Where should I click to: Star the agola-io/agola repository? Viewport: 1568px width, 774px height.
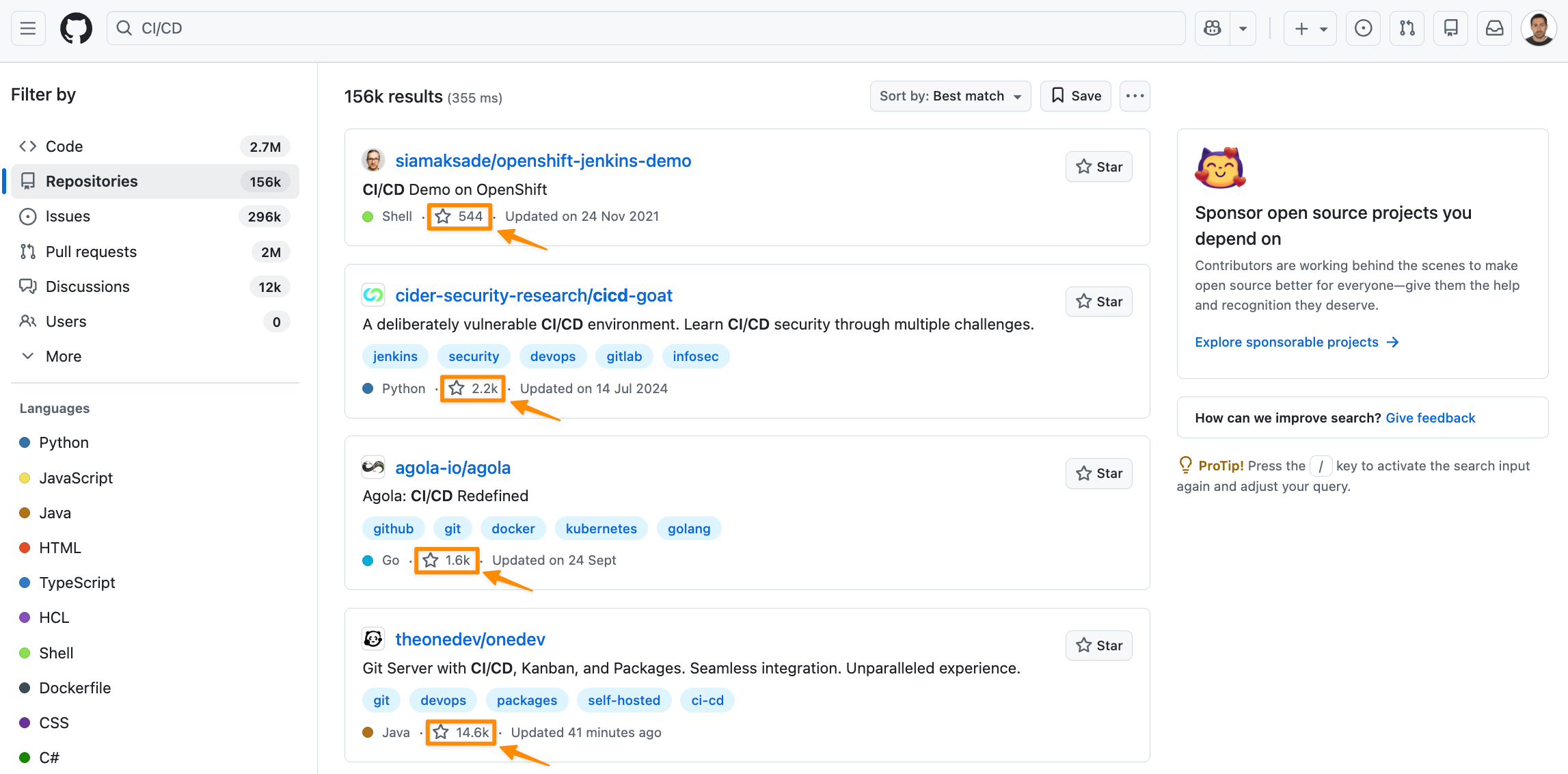point(1098,473)
